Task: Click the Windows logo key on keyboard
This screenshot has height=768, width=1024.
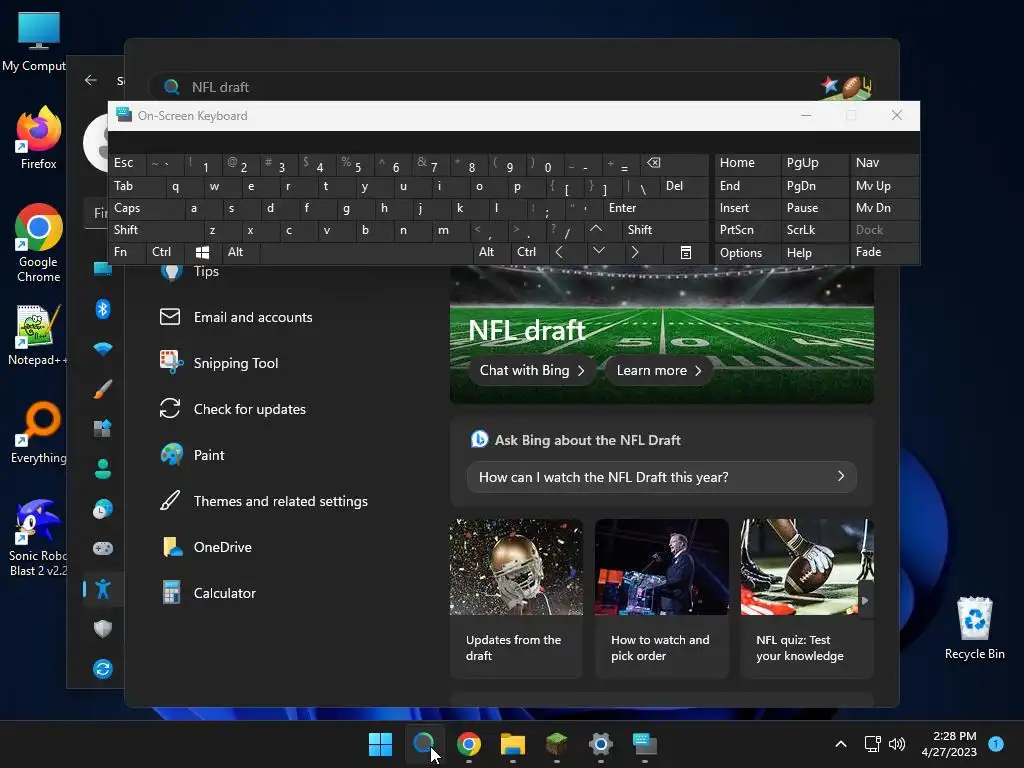Action: pos(202,252)
